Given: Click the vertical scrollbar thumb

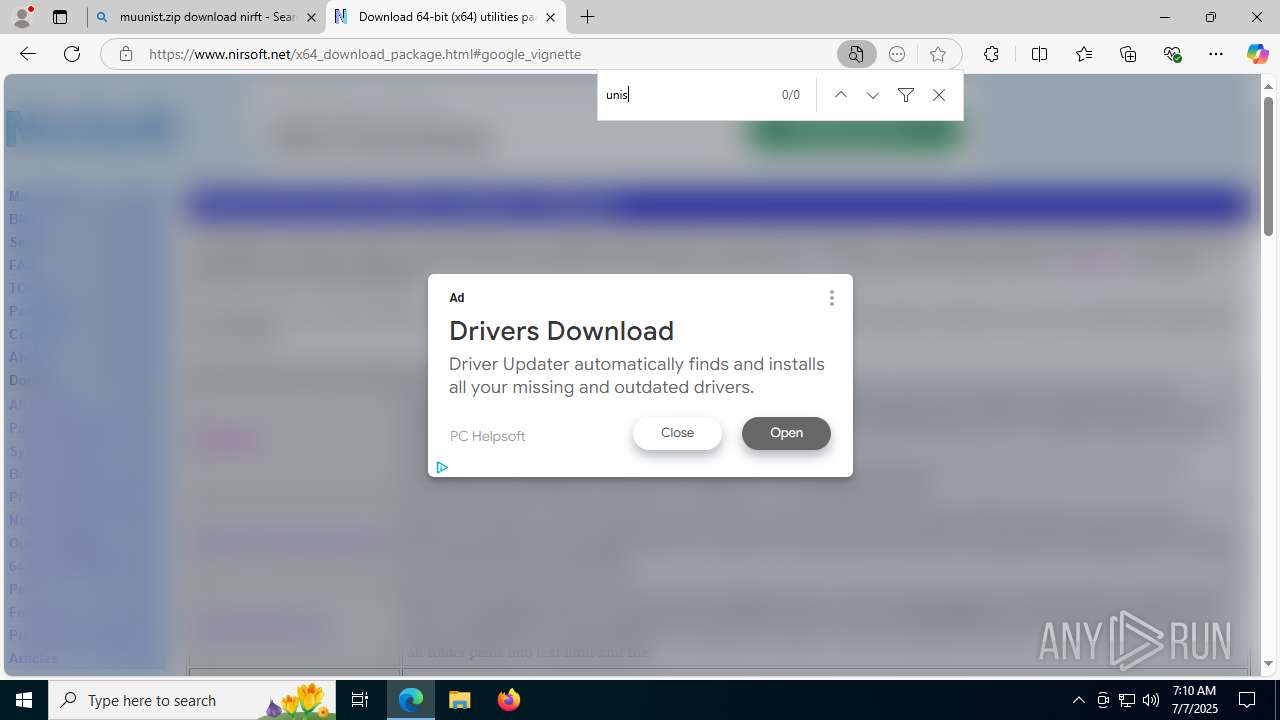Looking at the screenshot, I should [1268, 166].
